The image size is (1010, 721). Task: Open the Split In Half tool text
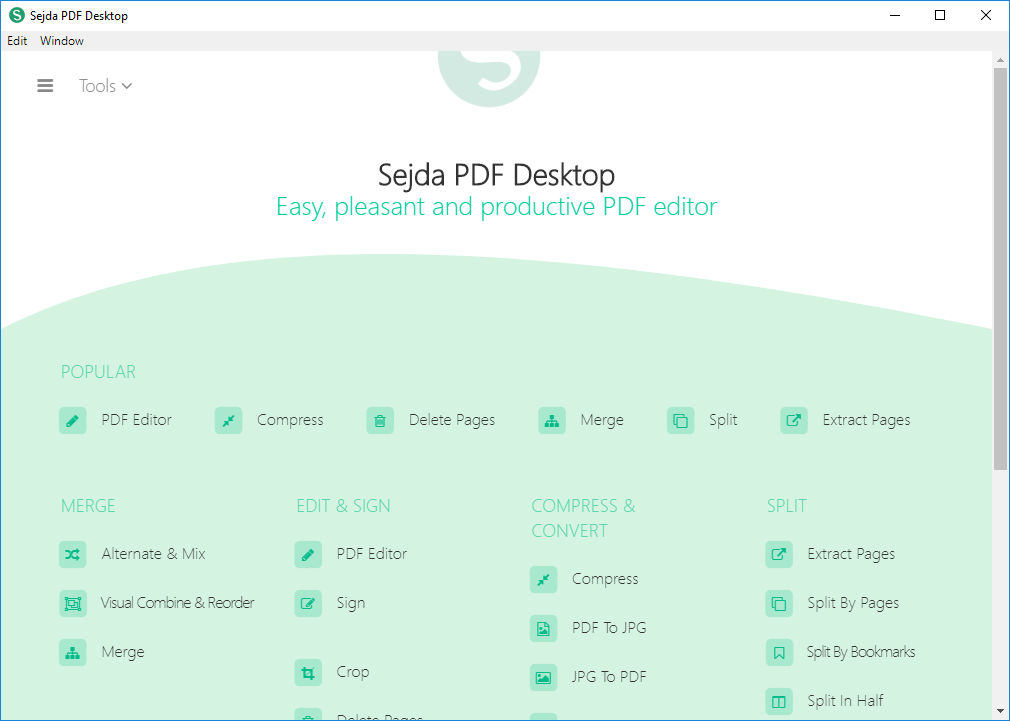(x=845, y=701)
